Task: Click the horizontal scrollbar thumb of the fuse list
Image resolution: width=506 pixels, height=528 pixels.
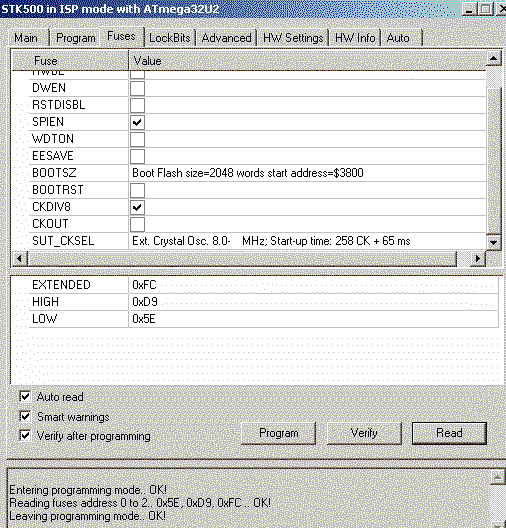Action: tap(242, 259)
